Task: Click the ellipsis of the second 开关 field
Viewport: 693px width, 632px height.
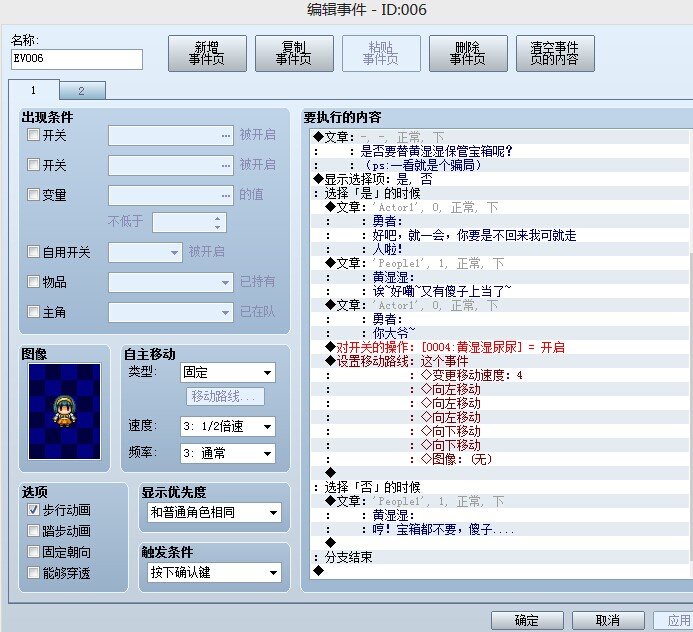Action: (x=226, y=166)
